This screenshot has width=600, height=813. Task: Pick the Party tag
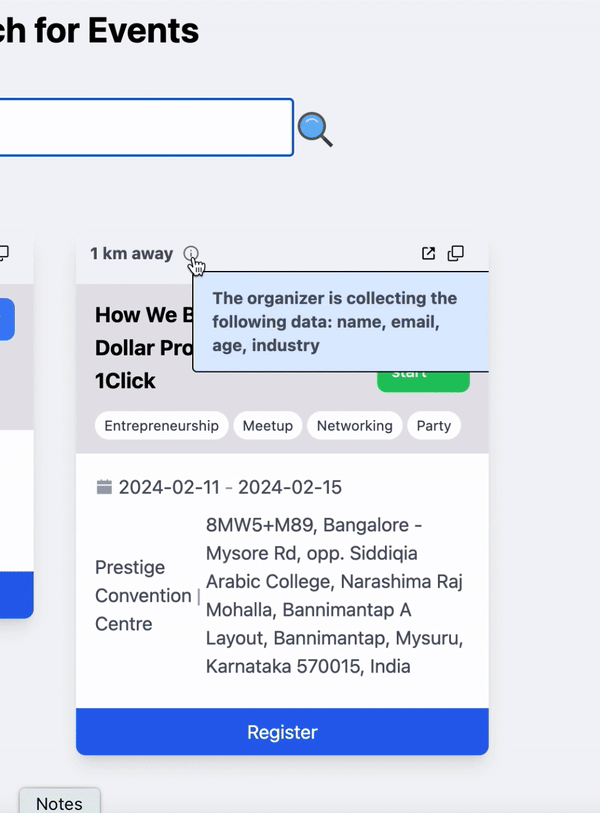click(433, 426)
